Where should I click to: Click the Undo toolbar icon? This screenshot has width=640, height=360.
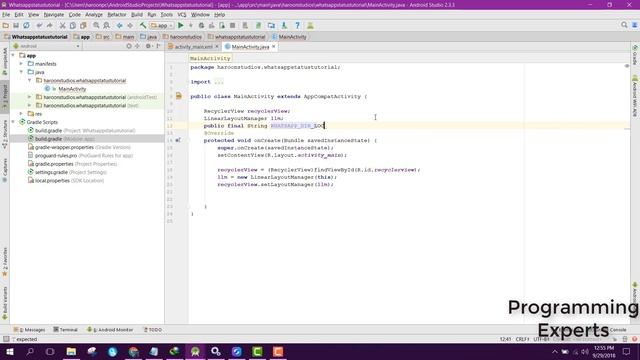point(39,25)
